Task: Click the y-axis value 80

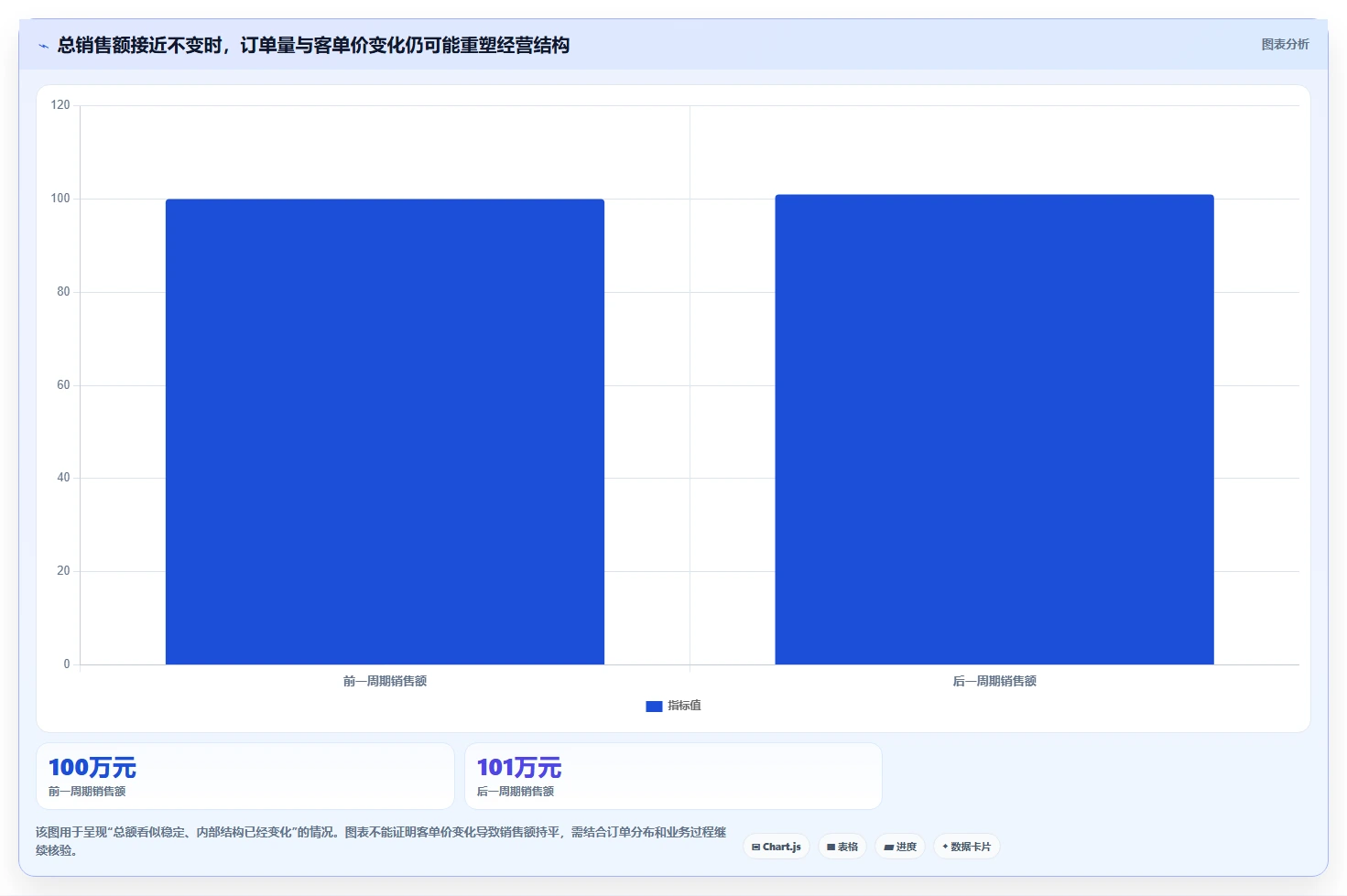Action: [63, 292]
